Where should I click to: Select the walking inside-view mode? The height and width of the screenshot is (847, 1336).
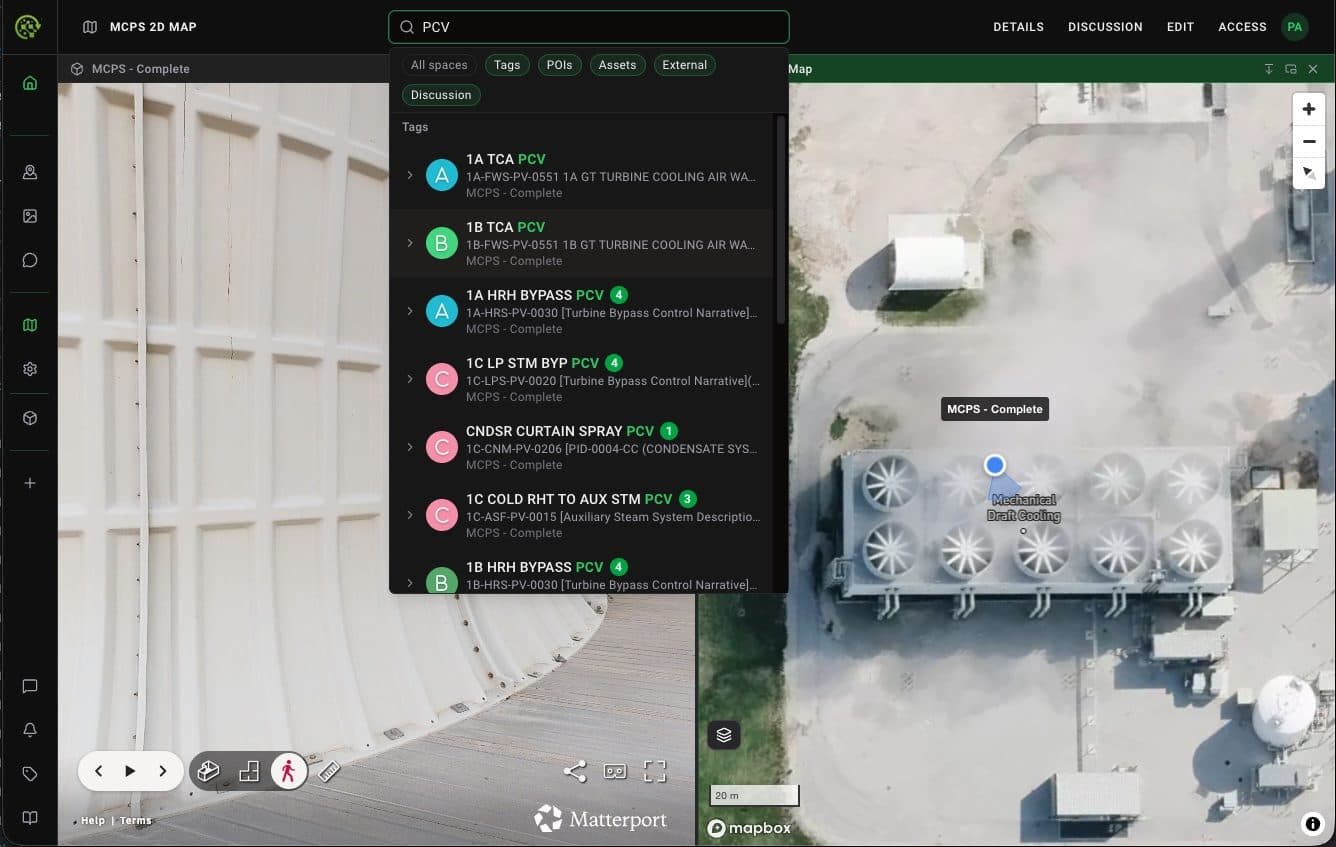click(x=289, y=771)
